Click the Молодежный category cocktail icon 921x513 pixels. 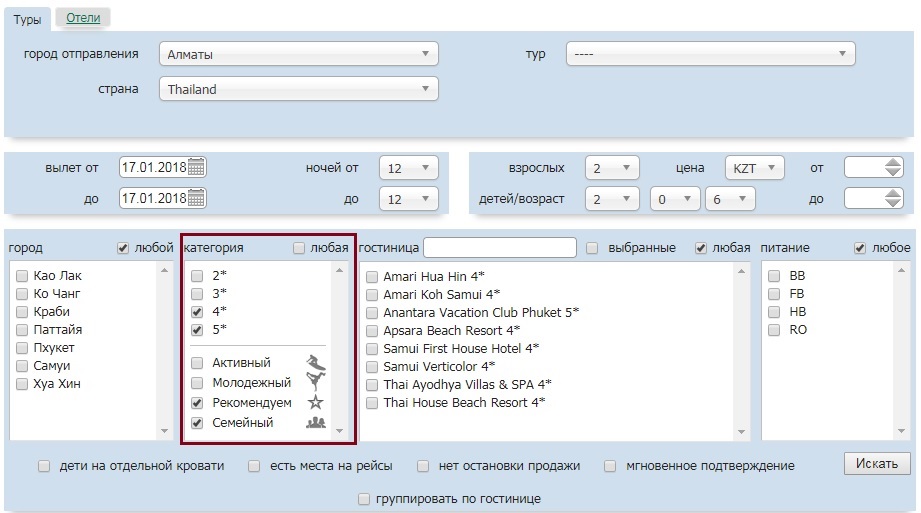click(316, 382)
